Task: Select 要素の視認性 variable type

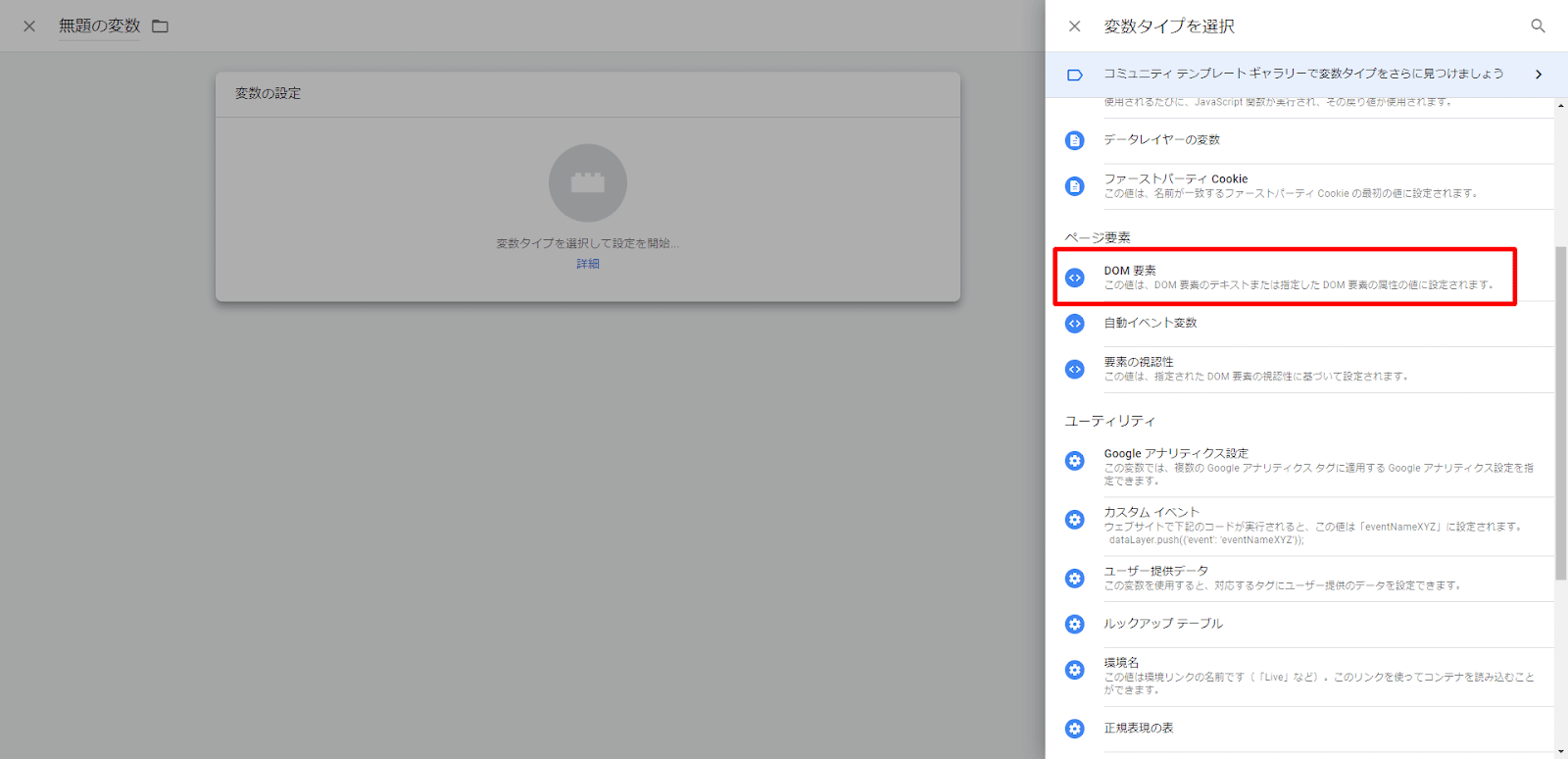Action: click(1138, 363)
